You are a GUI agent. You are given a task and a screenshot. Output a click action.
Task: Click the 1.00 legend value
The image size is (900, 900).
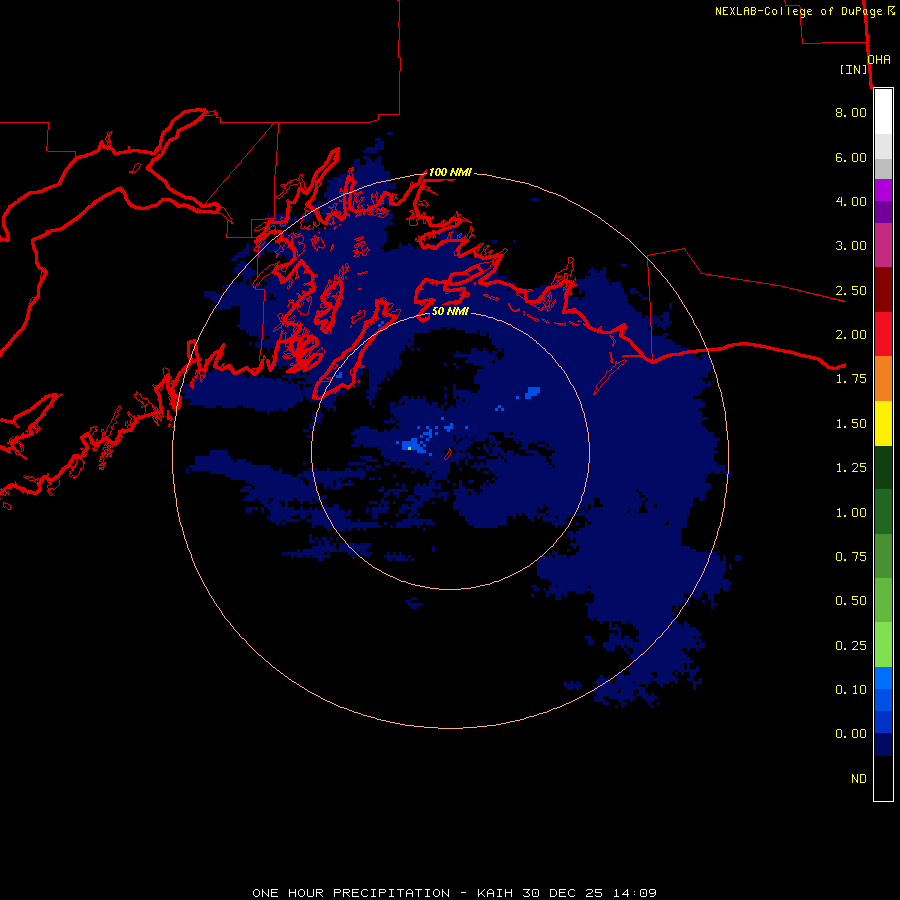(x=851, y=513)
